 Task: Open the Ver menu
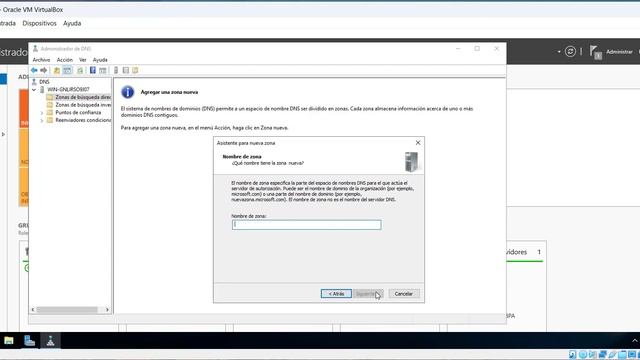pos(82,60)
